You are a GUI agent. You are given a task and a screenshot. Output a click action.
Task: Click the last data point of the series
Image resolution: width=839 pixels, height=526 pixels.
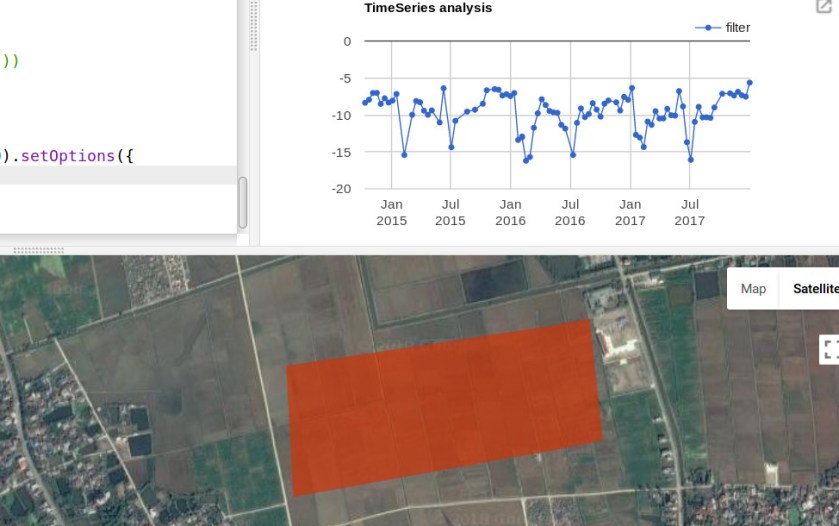[x=749, y=83]
